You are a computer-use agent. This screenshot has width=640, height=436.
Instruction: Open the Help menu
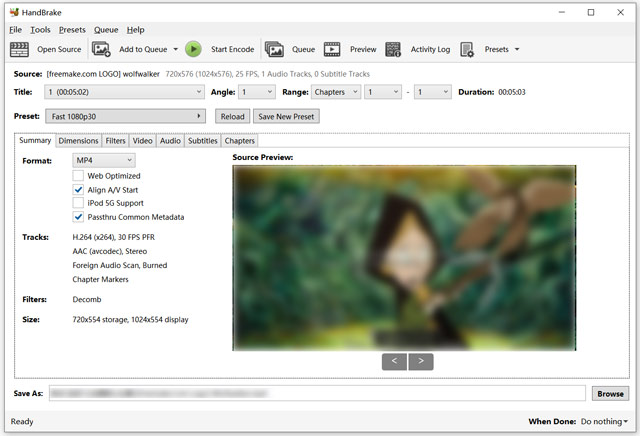[136, 30]
